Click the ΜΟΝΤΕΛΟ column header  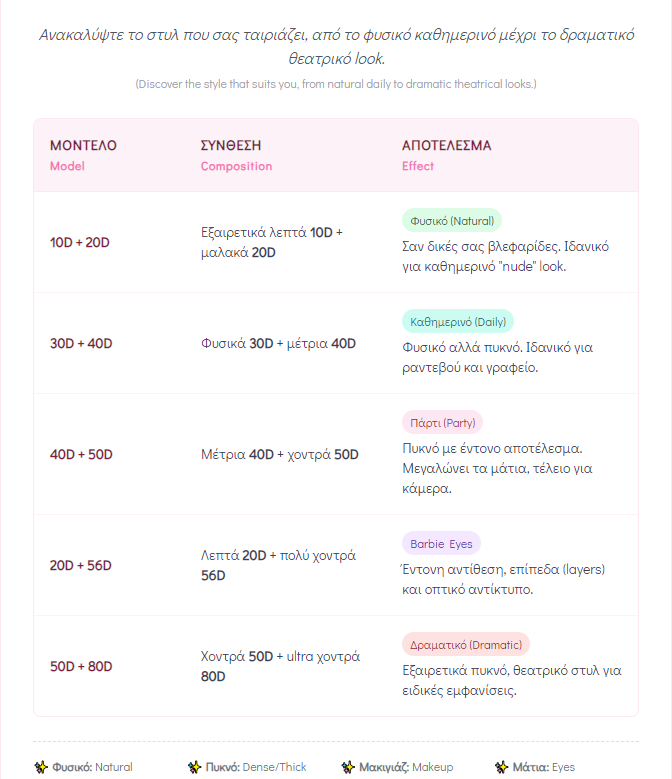(x=83, y=146)
